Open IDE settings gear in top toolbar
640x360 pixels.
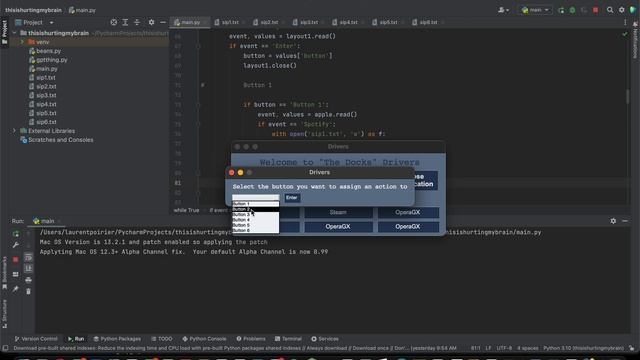622,10
